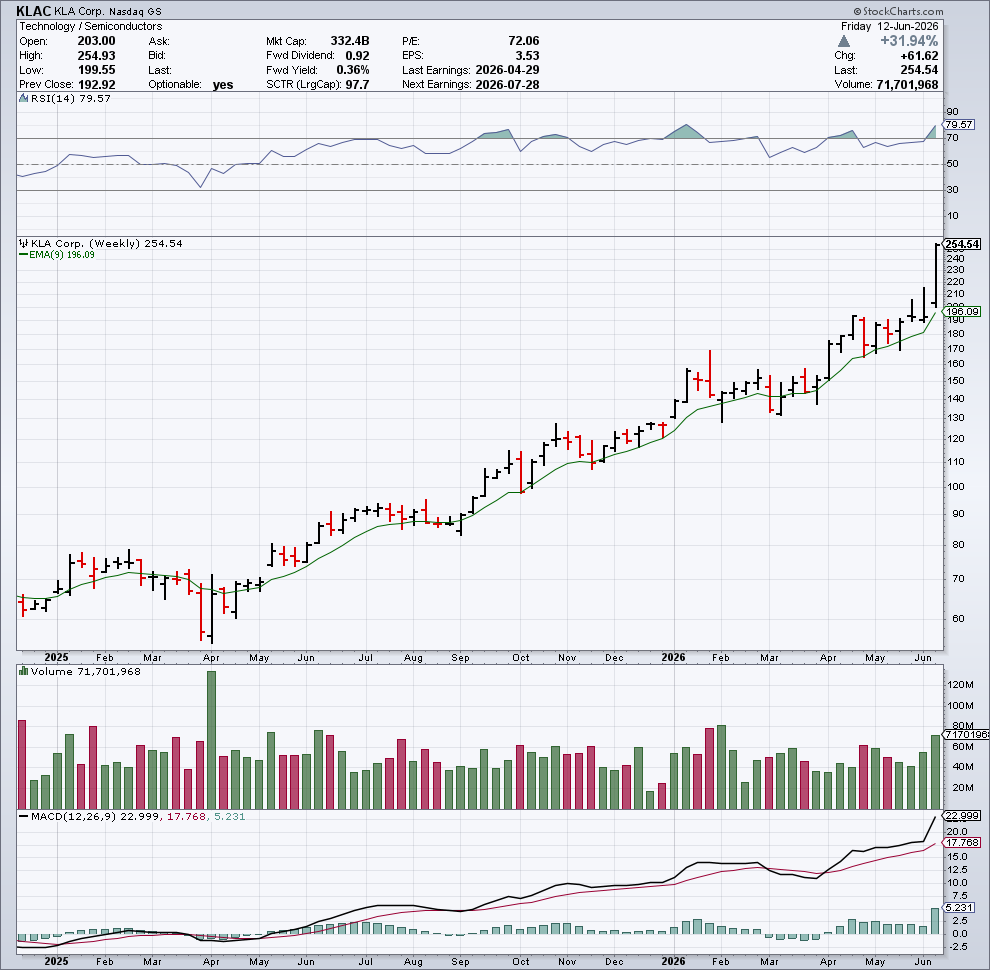Viewport: 990px width, 970px height.
Task: Select the 'Technology / Semiconductors' sector text
Action: point(90,27)
